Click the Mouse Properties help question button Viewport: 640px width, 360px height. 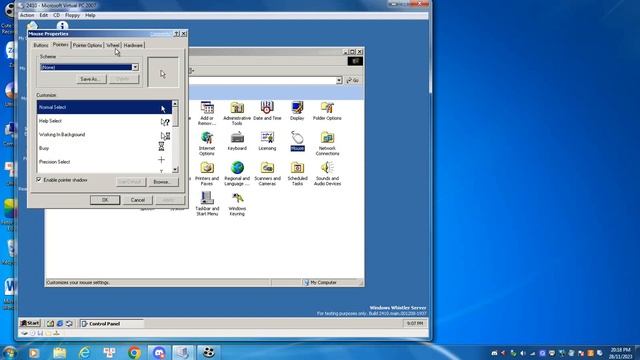177,34
